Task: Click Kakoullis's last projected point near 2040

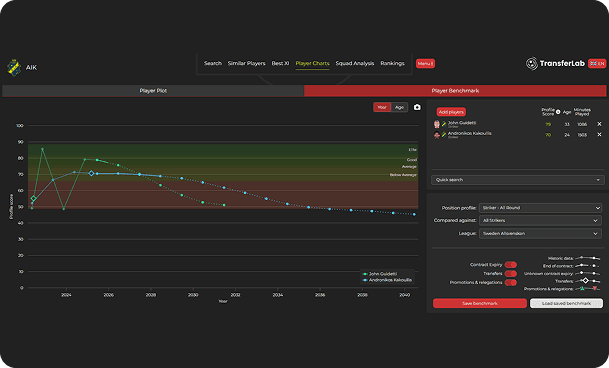Action: pyautogui.click(x=414, y=214)
